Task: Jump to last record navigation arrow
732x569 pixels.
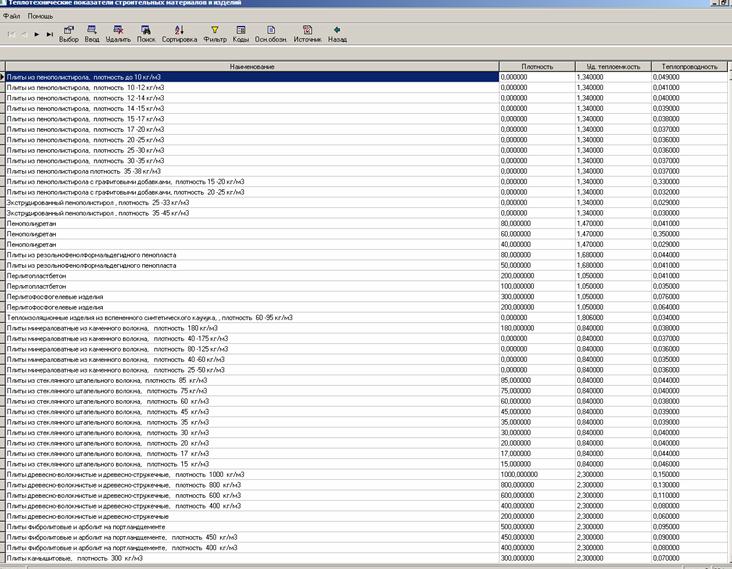Action: [x=50, y=34]
